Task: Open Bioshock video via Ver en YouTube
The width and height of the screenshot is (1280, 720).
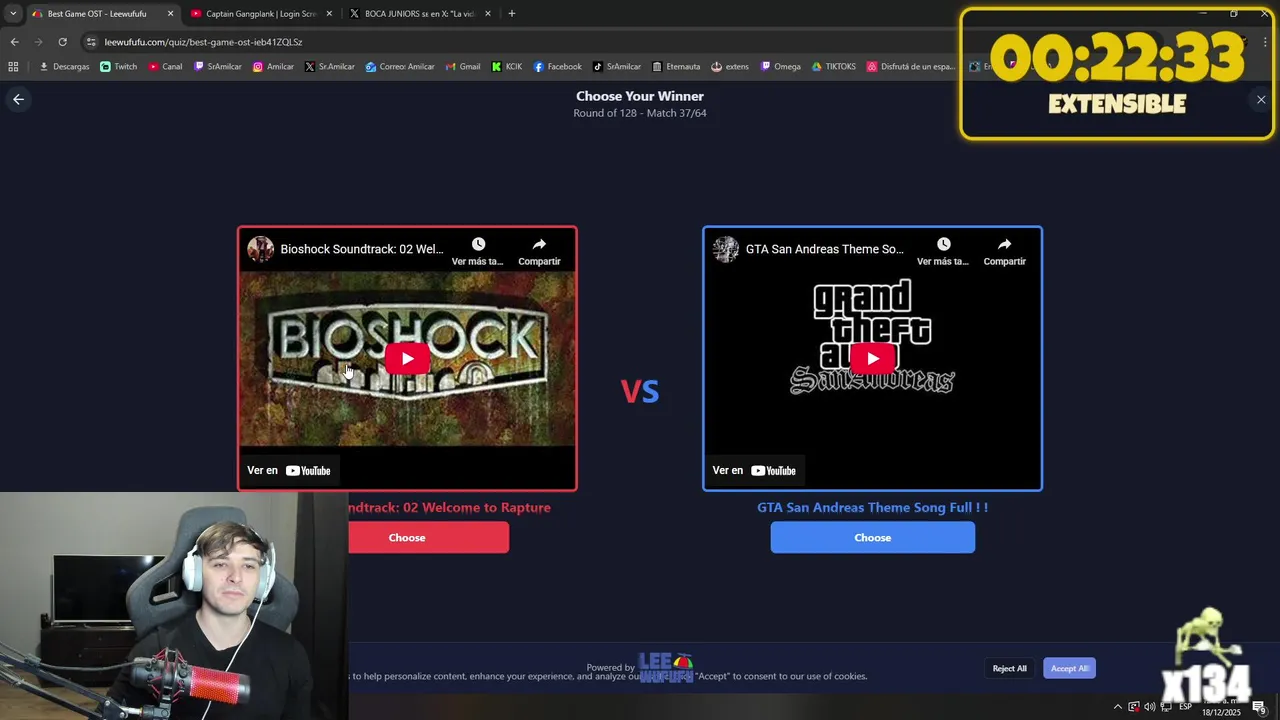Action: 289,470
